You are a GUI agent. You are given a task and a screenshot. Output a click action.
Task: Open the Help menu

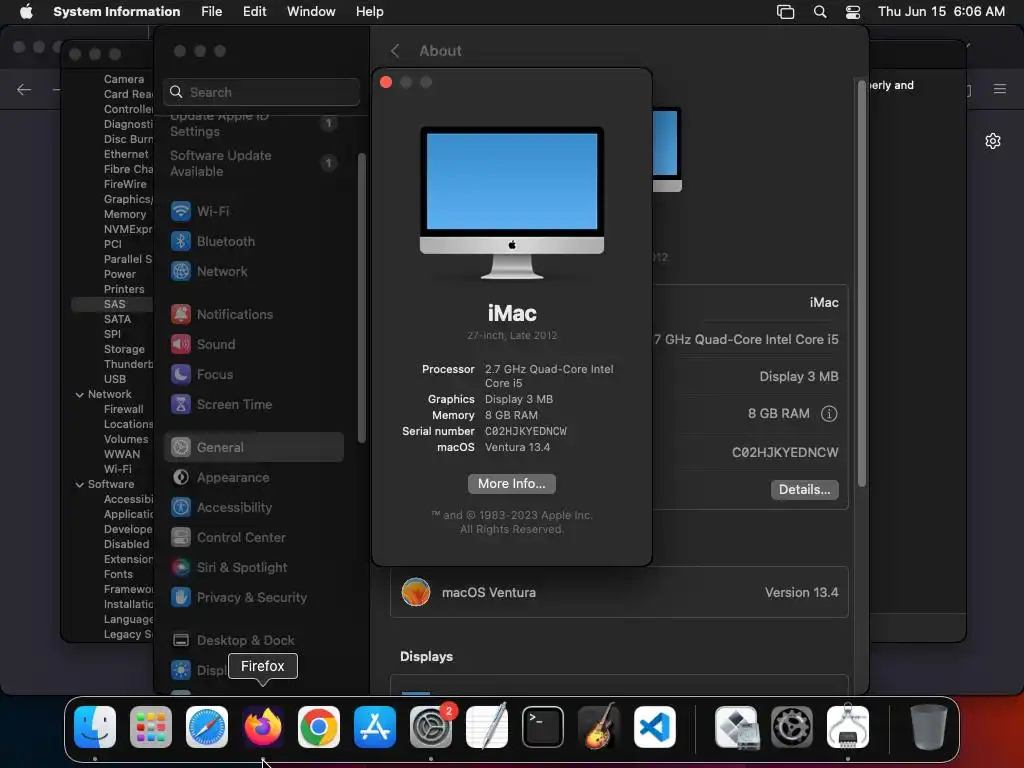(370, 12)
